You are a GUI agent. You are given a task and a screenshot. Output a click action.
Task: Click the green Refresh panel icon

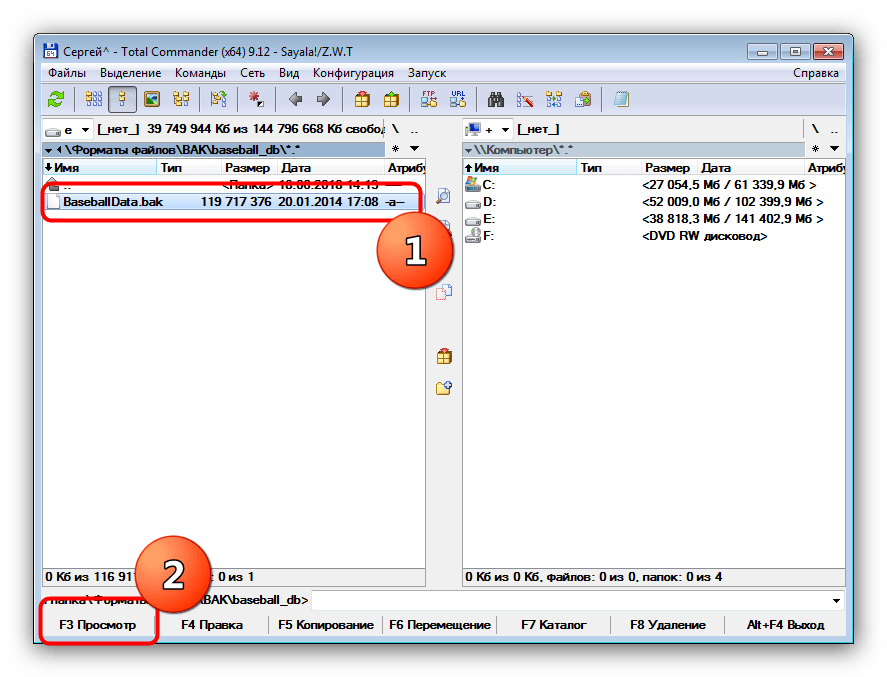click(57, 99)
